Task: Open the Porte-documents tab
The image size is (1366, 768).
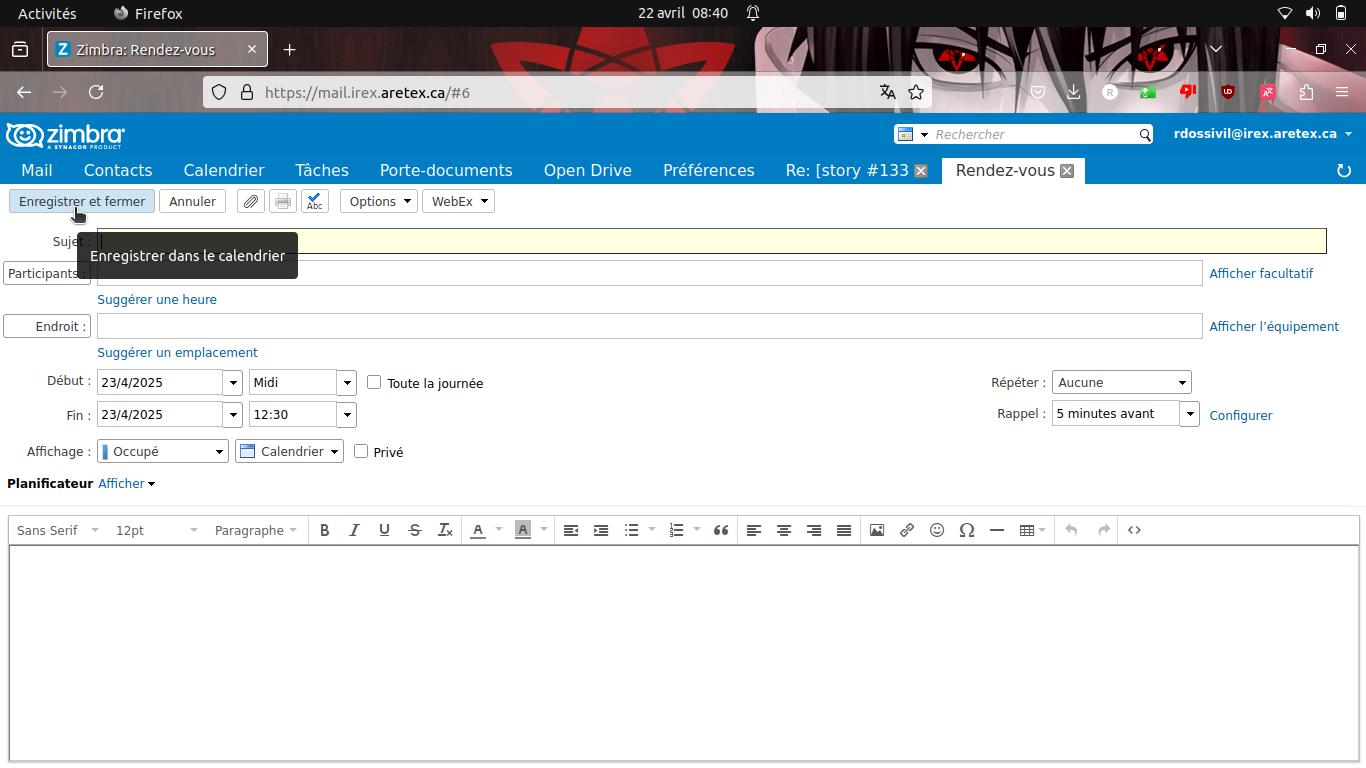Action: [446, 170]
